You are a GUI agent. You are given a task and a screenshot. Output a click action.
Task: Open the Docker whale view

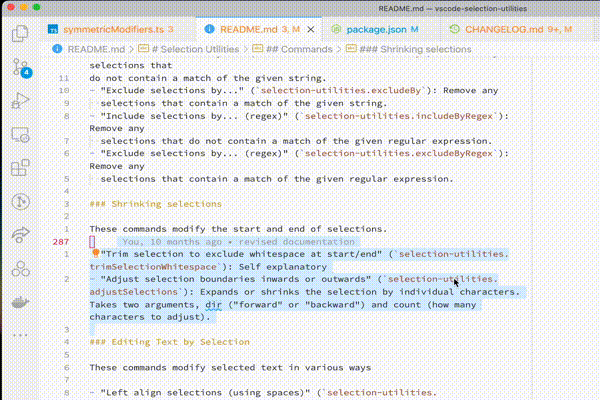pyautogui.click(x=21, y=302)
